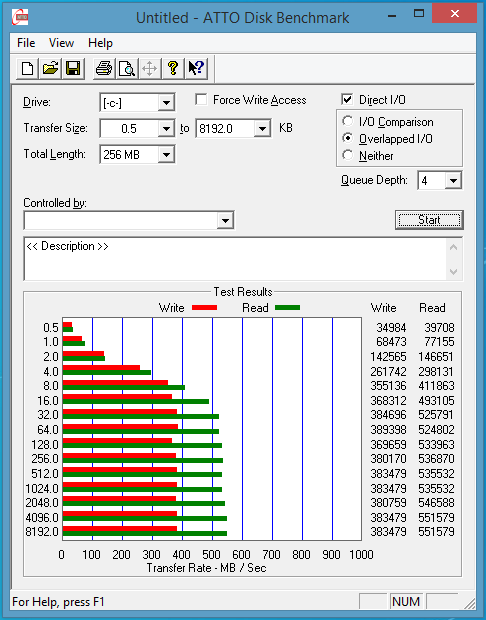486x620 pixels.
Task: Select Neither radio option
Action: coord(348,155)
